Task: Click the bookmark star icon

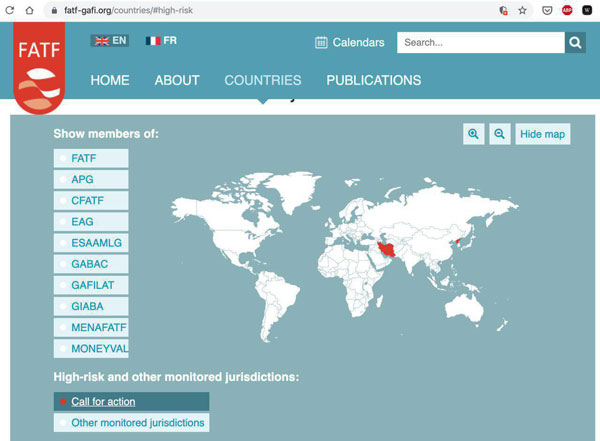Action: pyautogui.click(x=522, y=10)
